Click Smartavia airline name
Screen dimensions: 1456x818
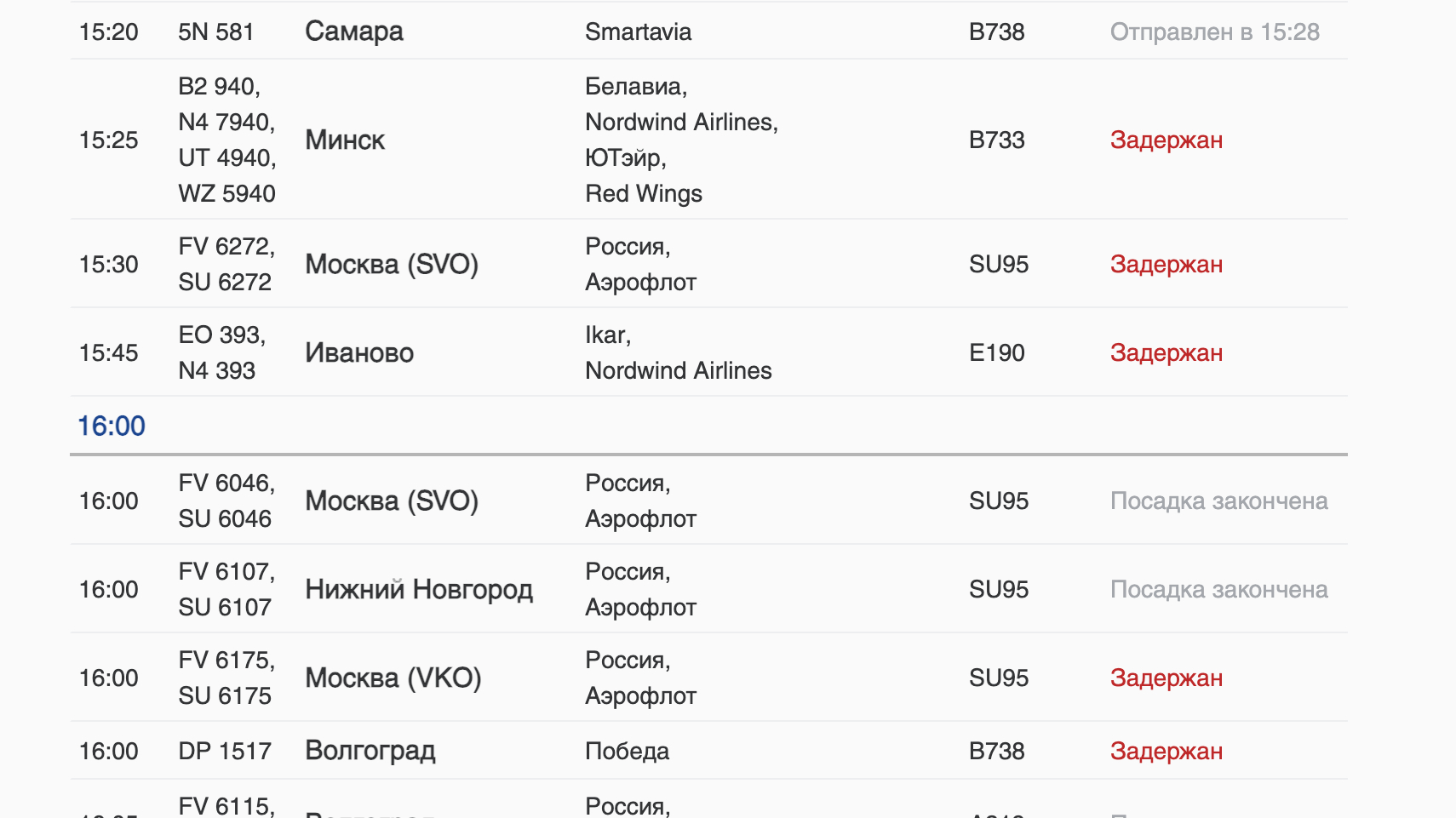[639, 31]
